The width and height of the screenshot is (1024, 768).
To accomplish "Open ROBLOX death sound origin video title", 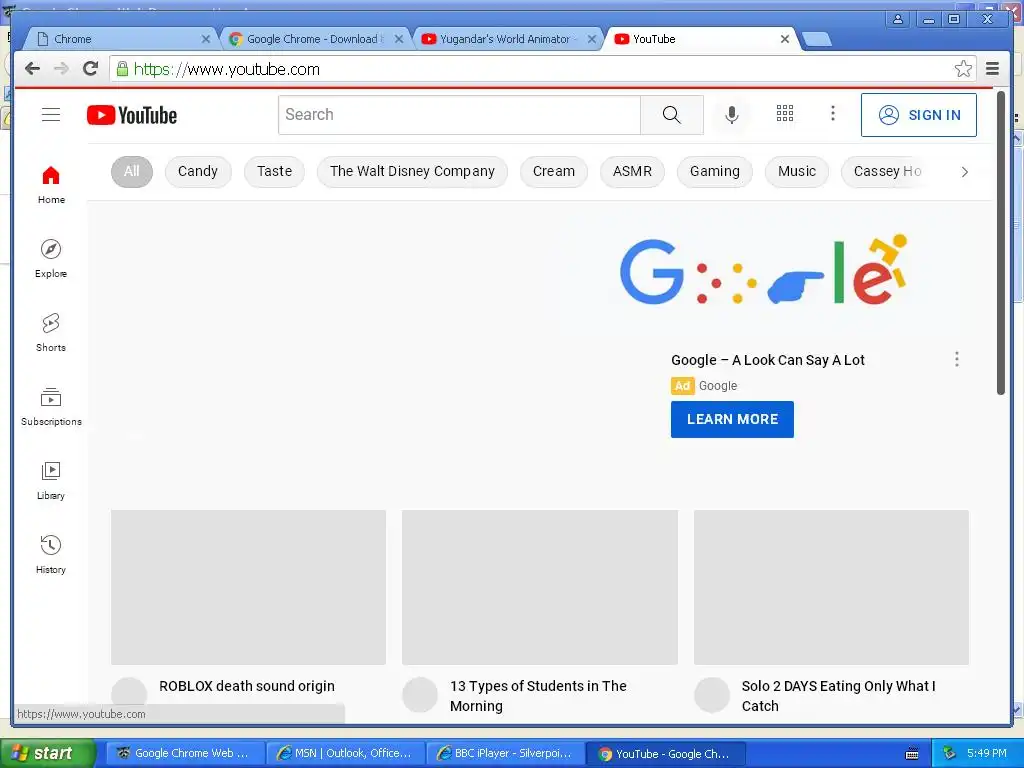I will [x=247, y=686].
